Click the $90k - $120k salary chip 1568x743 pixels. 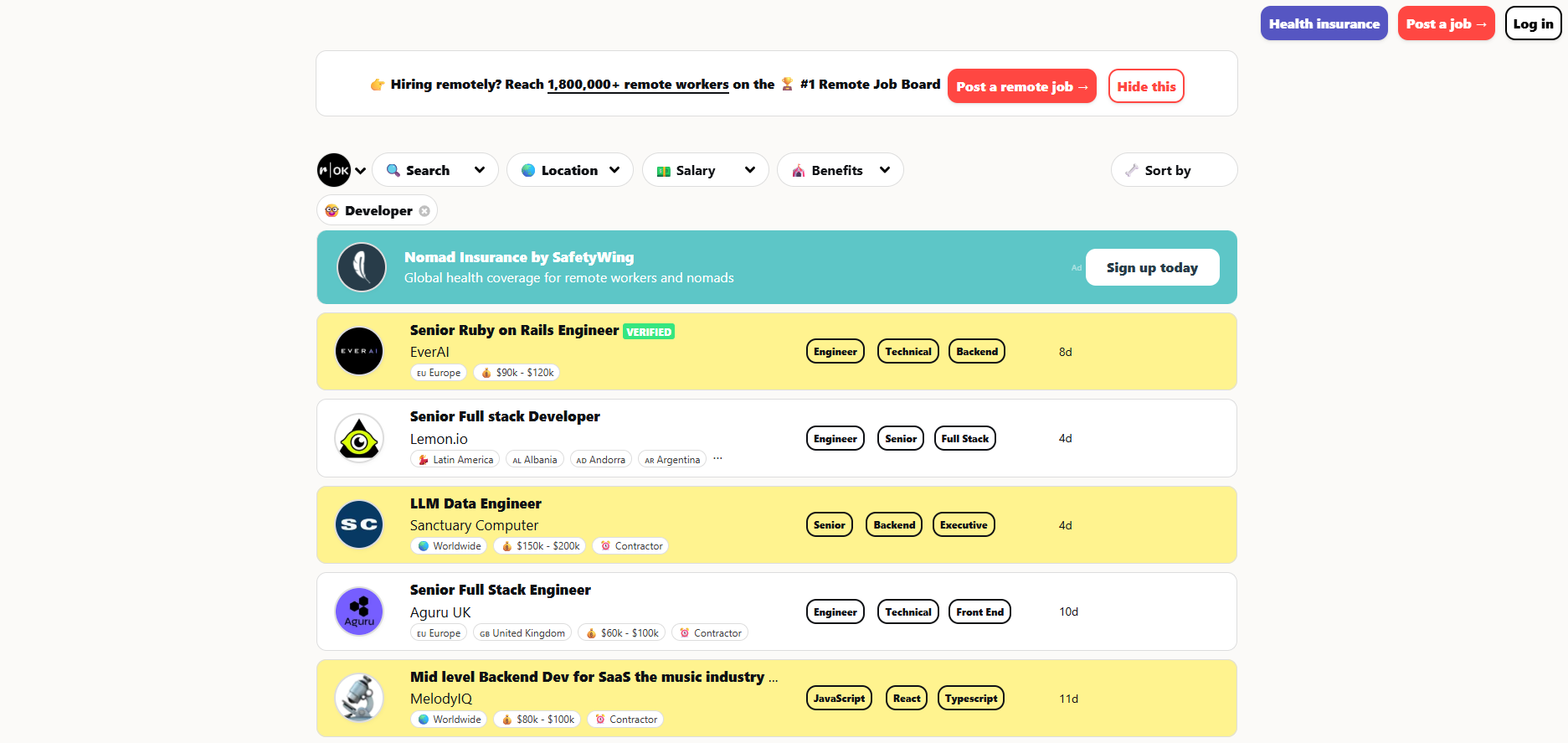(x=517, y=373)
